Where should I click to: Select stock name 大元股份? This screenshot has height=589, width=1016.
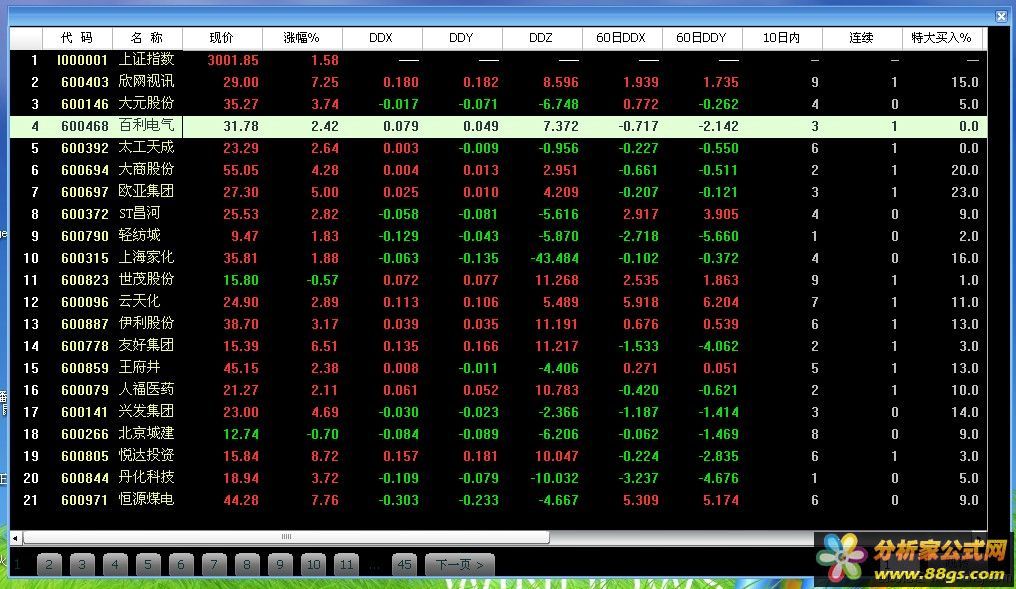point(146,103)
